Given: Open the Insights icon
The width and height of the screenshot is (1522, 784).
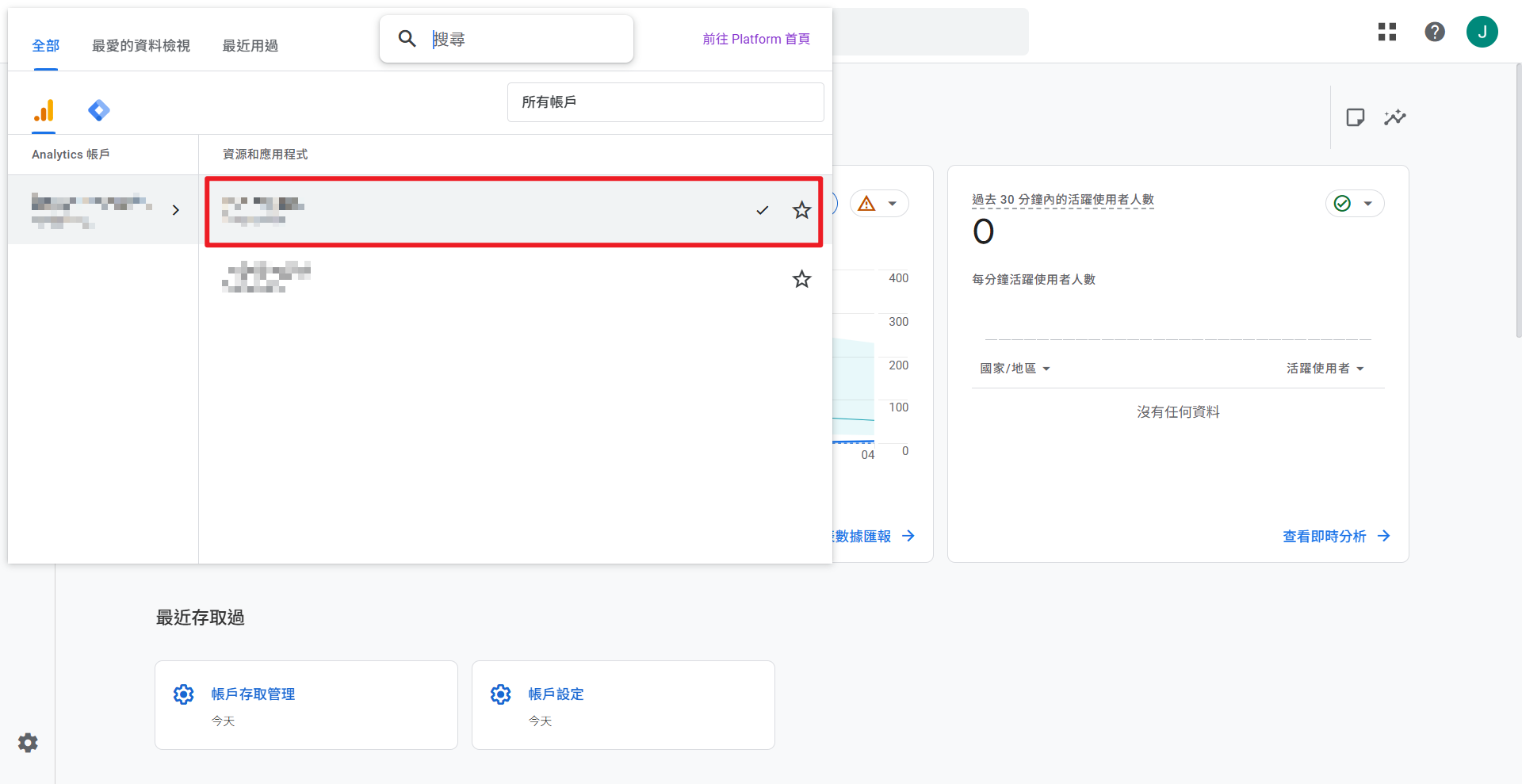Looking at the screenshot, I should (1396, 117).
